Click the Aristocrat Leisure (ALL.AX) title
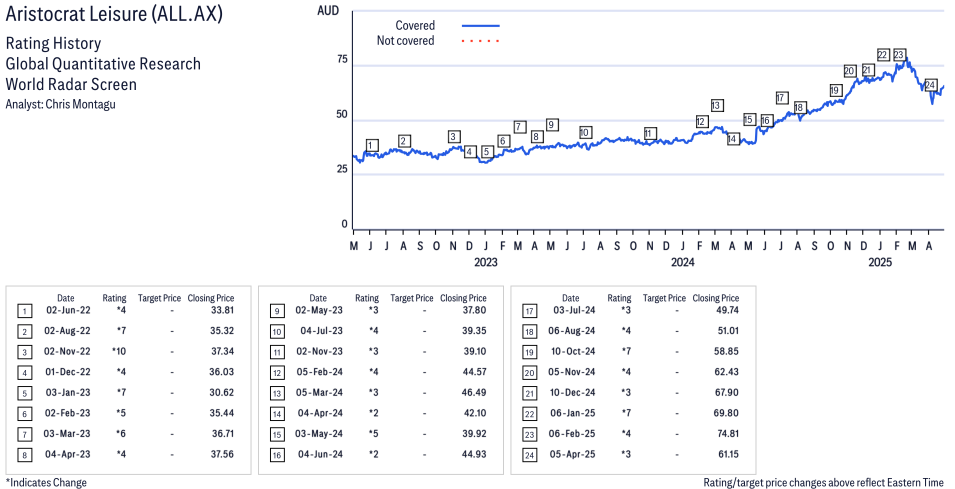The image size is (955, 489). tap(114, 13)
